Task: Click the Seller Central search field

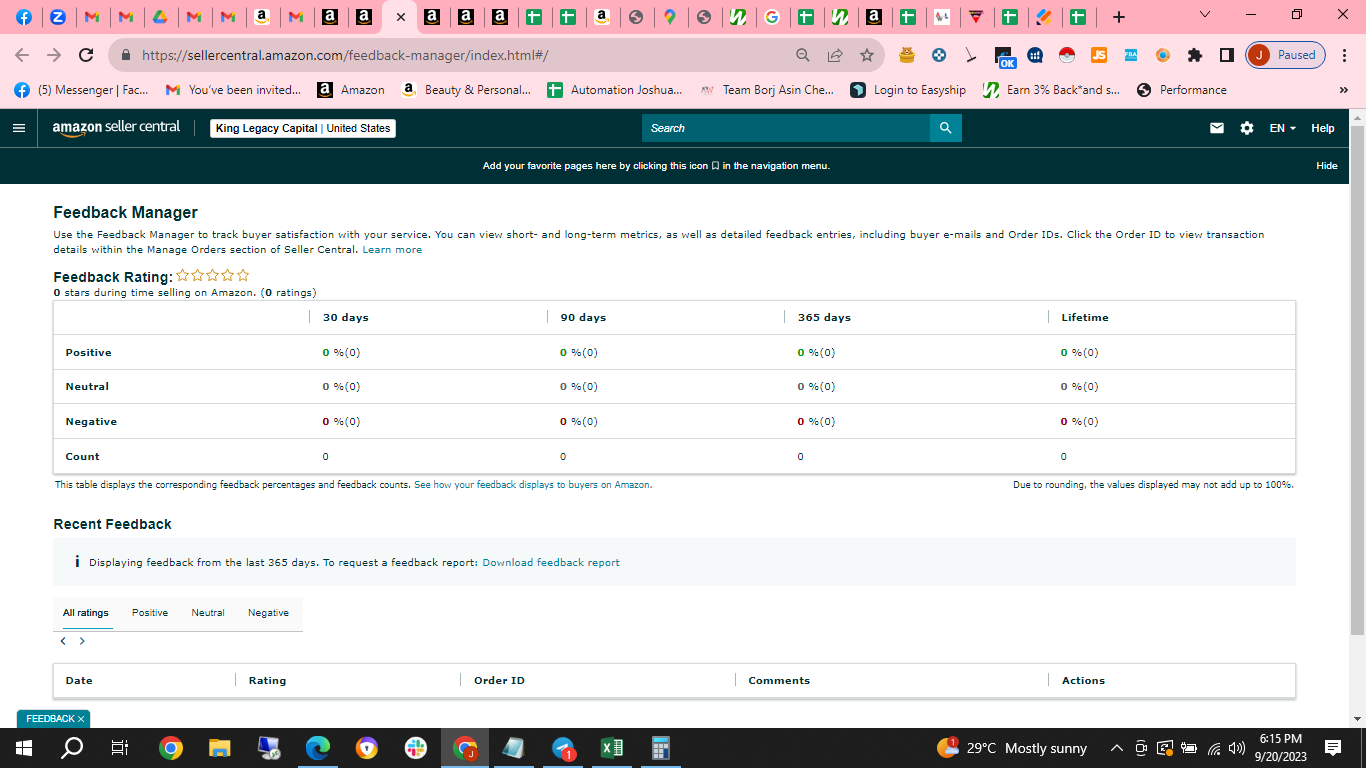Action: [786, 128]
